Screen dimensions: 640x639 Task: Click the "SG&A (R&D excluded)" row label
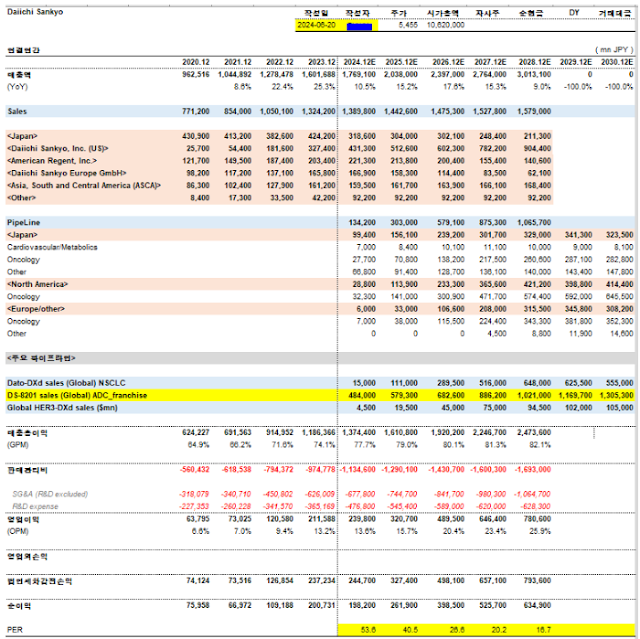click(50, 494)
